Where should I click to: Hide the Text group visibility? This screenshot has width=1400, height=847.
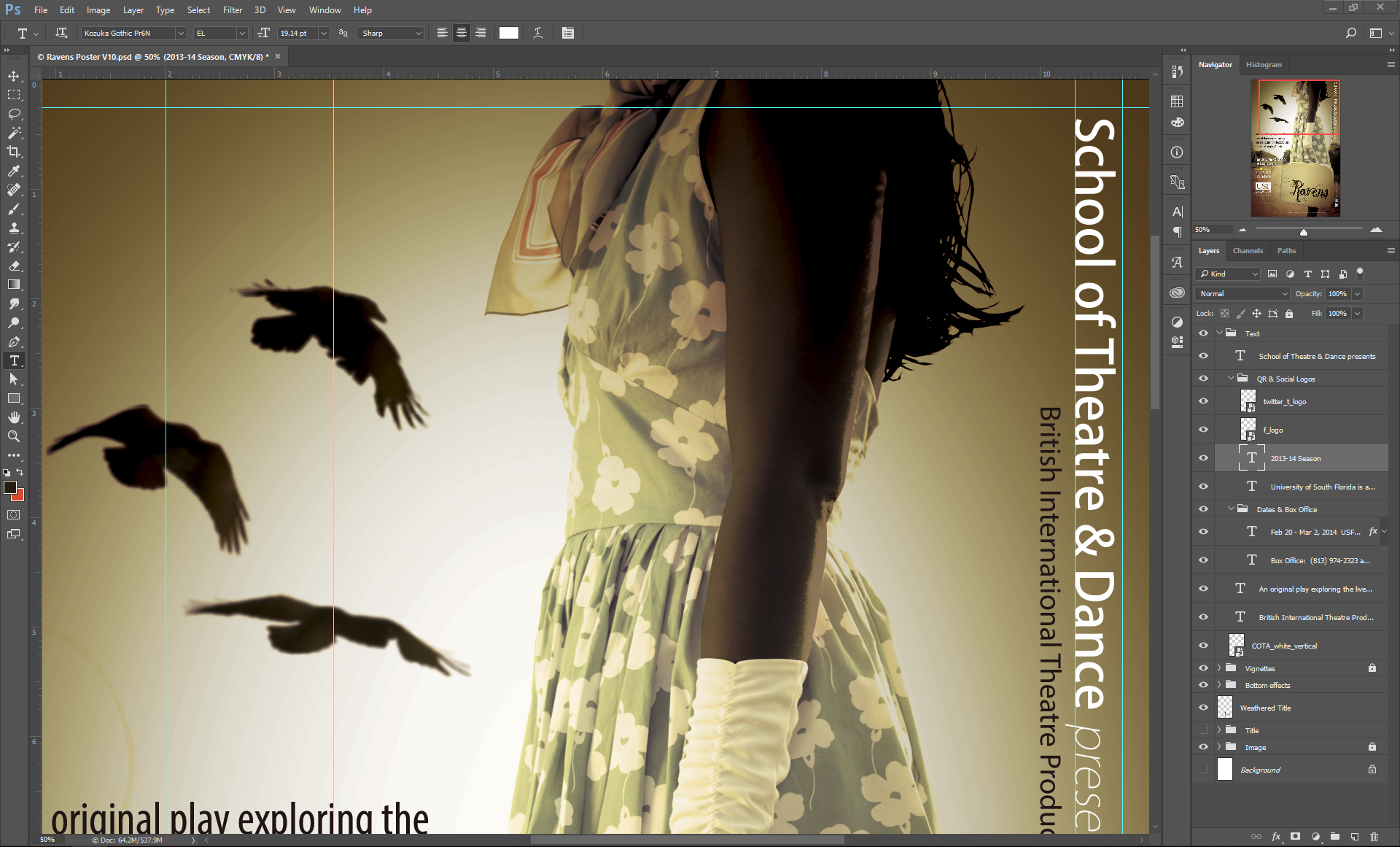1203,333
